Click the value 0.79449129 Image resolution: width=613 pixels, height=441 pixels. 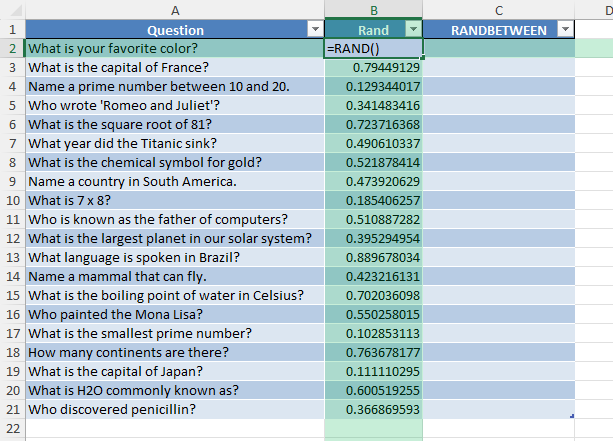point(386,68)
